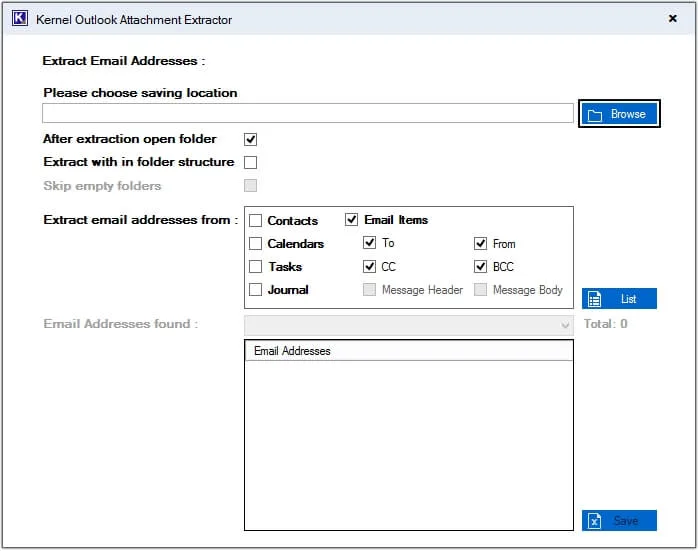The width and height of the screenshot is (699, 551).
Task: Click the Email Addresses column header
Action: 409,351
